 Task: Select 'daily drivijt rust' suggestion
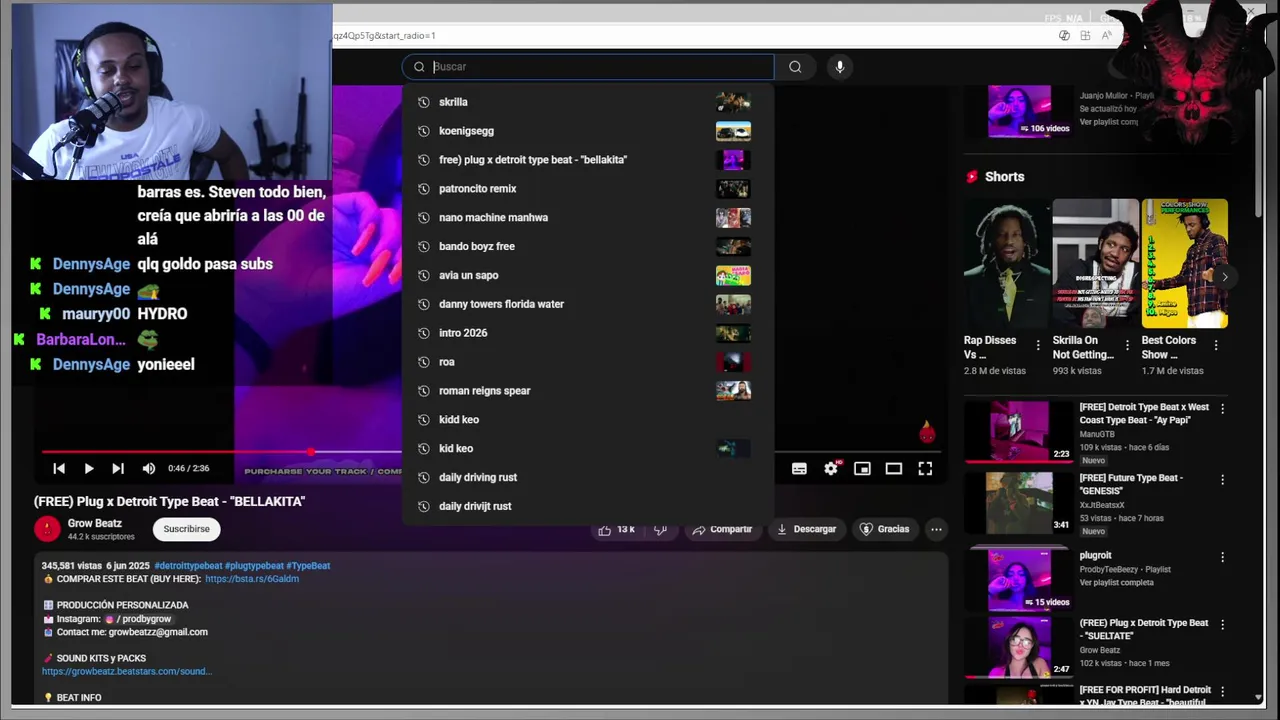(588, 506)
